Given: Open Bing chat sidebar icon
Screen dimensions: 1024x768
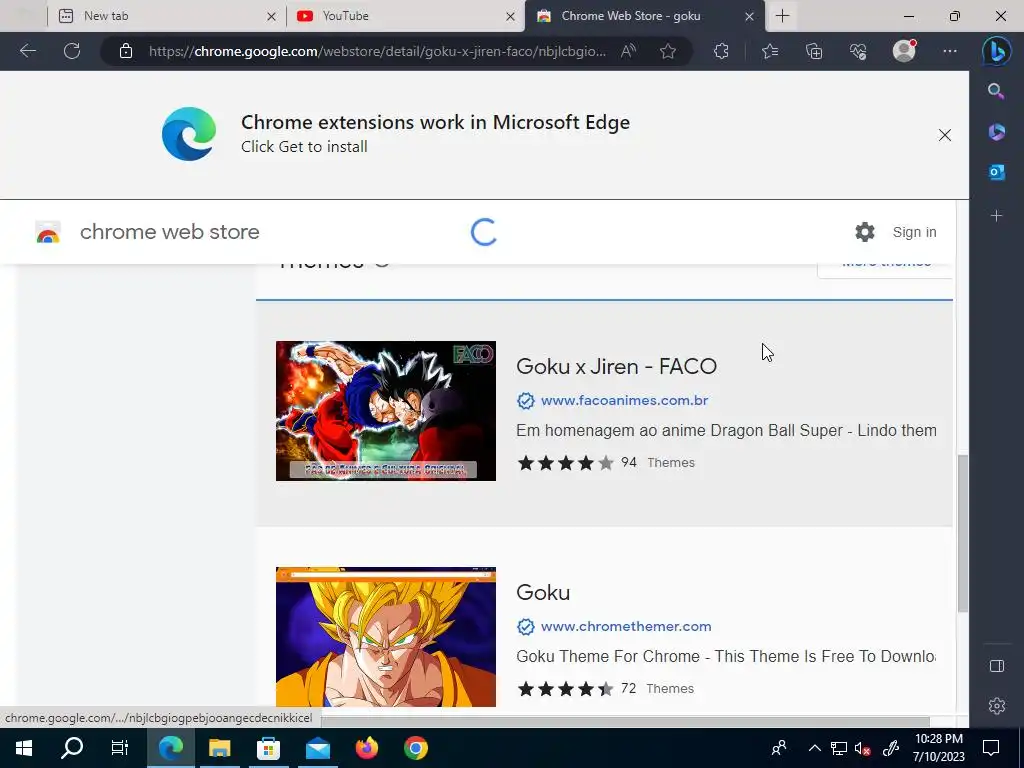Looking at the screenshot, I should (996, 52).
